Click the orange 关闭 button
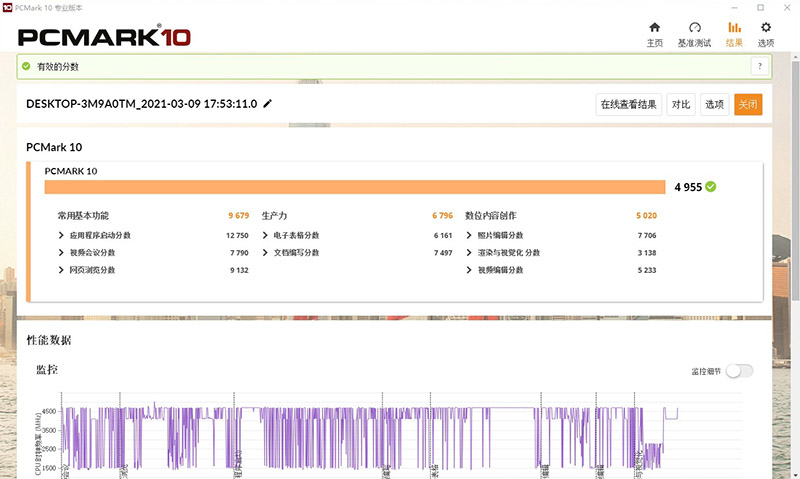 (x=748, y=105)
